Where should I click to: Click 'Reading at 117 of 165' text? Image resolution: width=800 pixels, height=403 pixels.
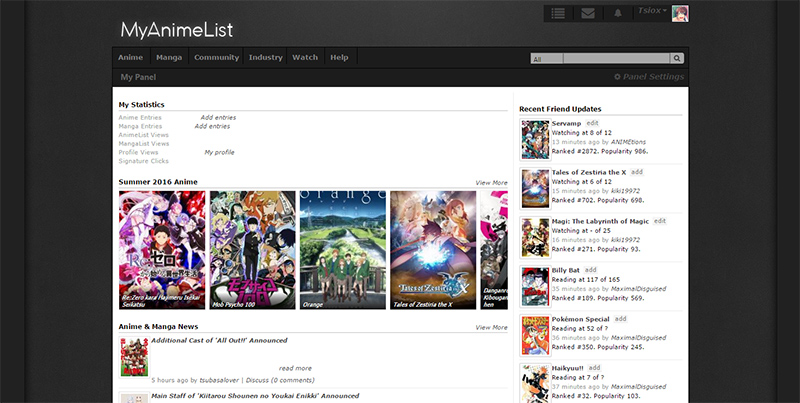586,280
